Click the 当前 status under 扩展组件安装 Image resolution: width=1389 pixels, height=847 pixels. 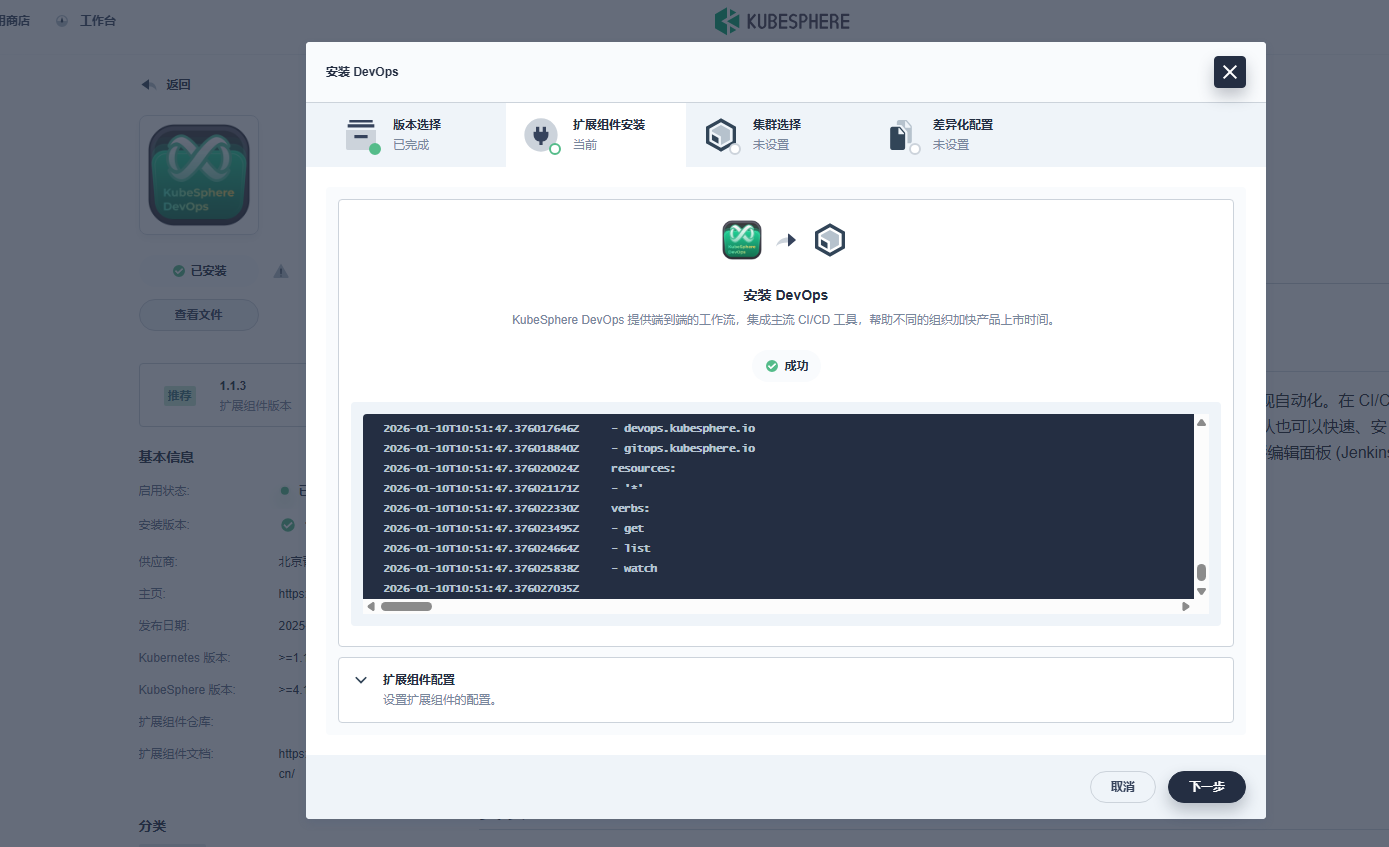(x=585, y=145)
